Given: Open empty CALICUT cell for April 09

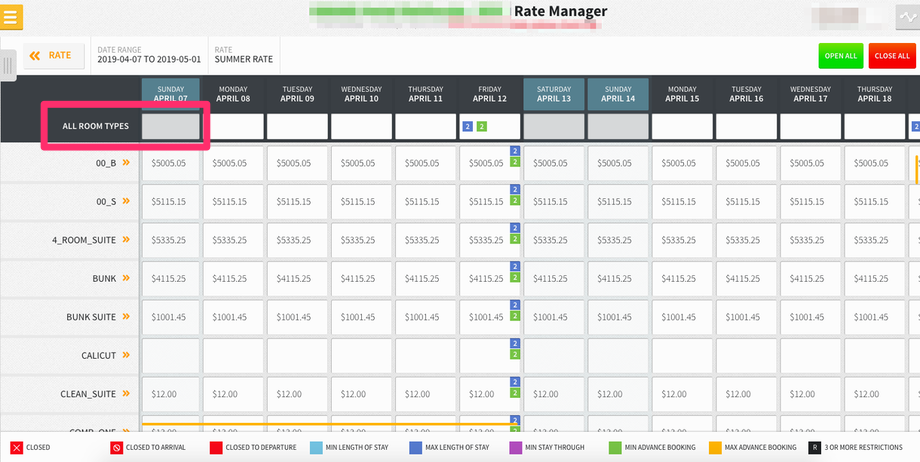Looking at the screenshot, I should [x=297, y=355].
